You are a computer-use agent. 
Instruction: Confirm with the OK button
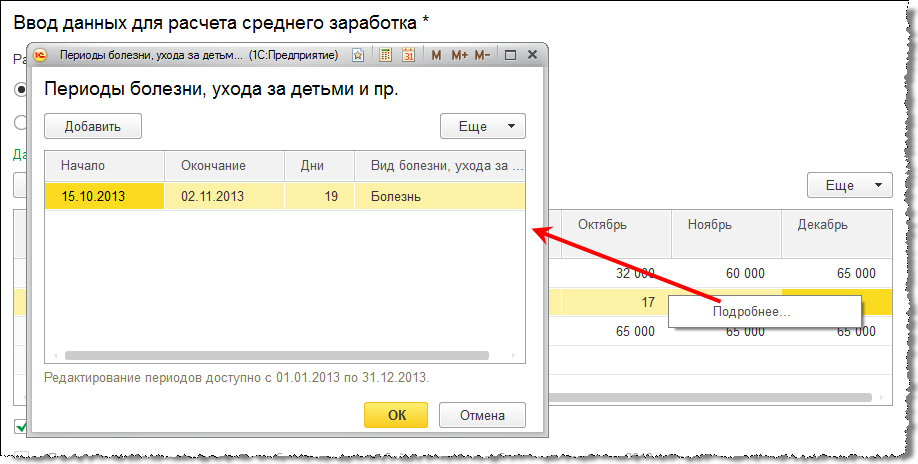(396, 415)
